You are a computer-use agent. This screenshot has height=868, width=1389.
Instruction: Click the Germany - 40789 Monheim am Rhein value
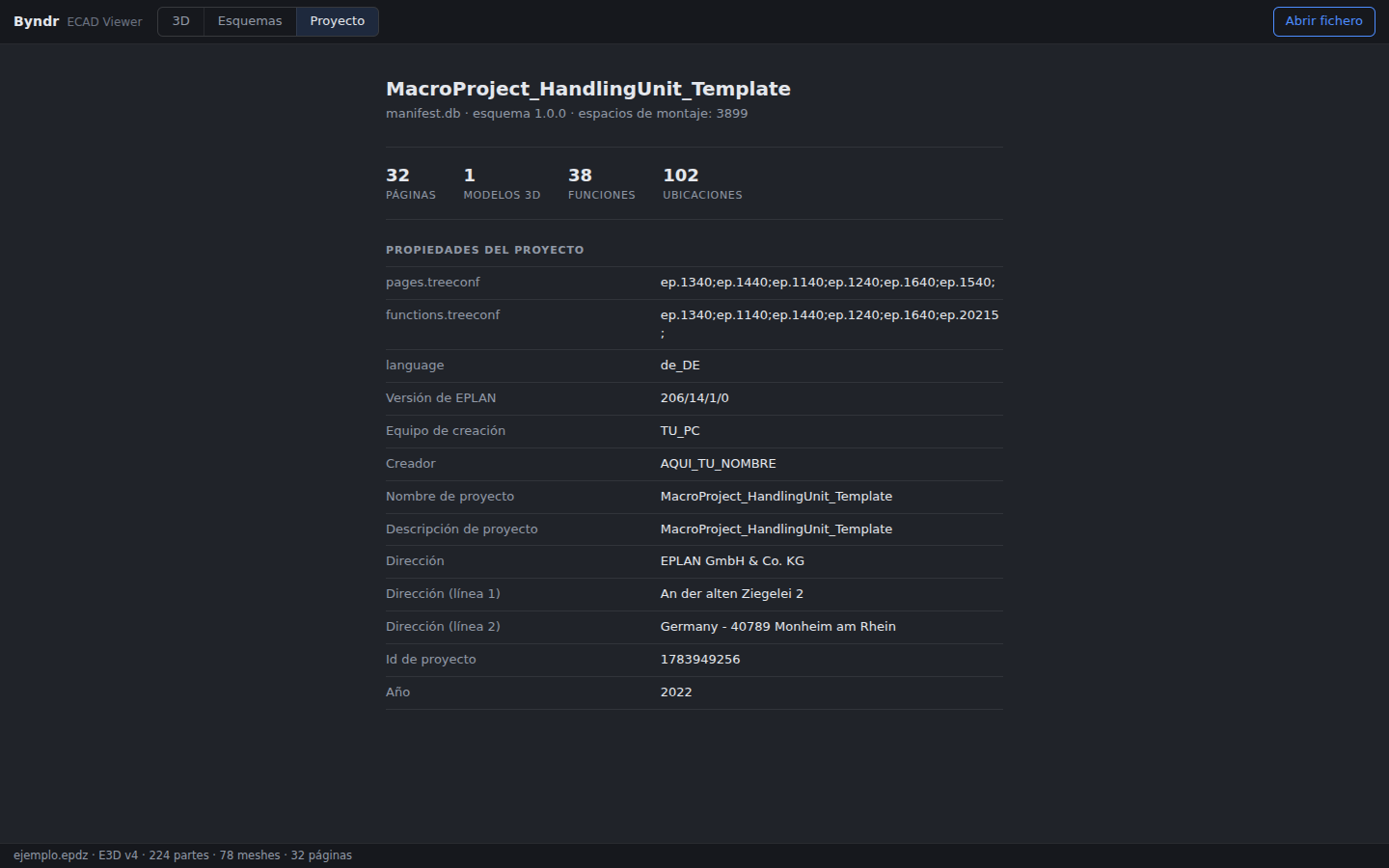778,627
